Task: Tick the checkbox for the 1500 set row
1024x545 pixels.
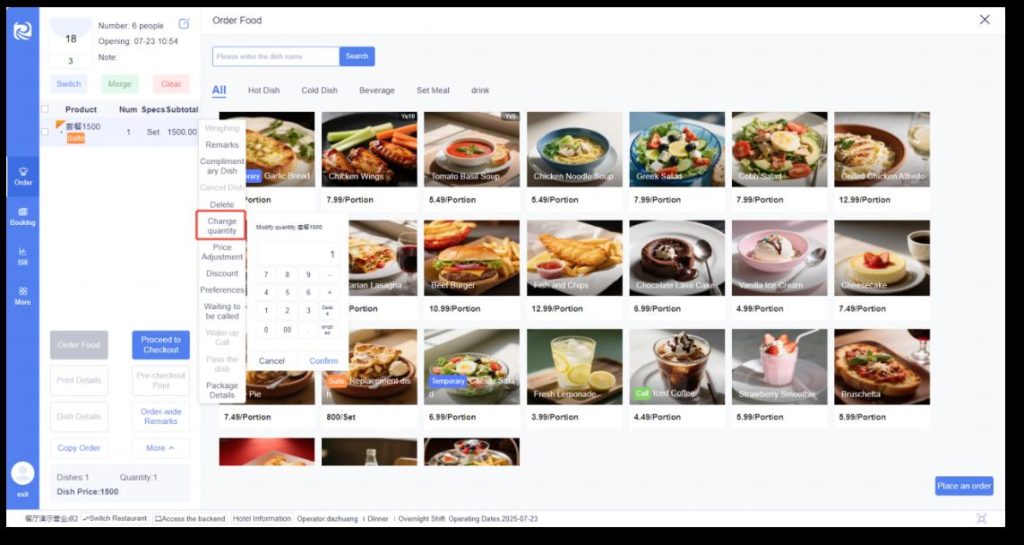Action: pos(44,132)
